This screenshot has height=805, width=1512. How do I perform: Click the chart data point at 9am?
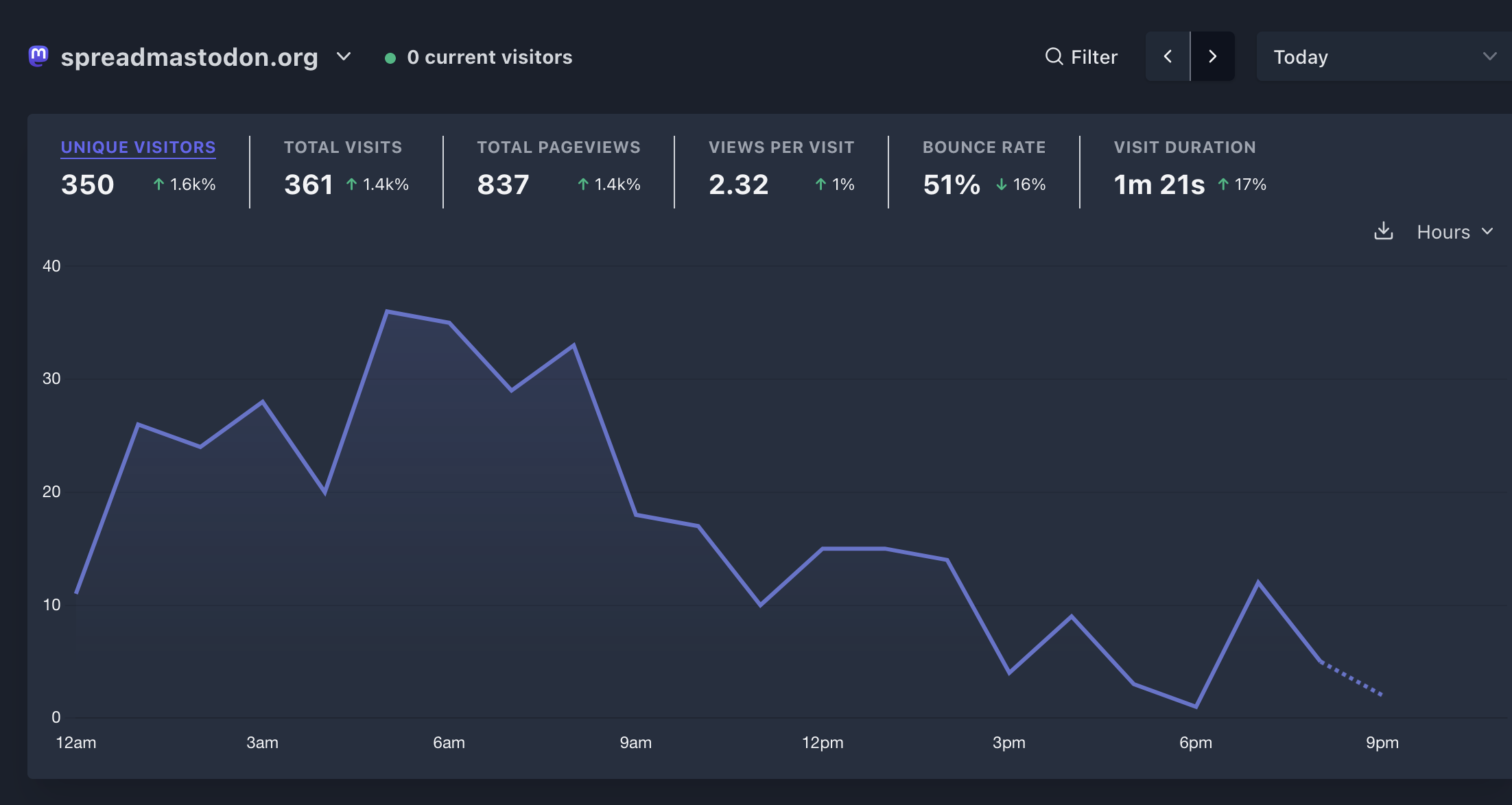tap(636, 514)
